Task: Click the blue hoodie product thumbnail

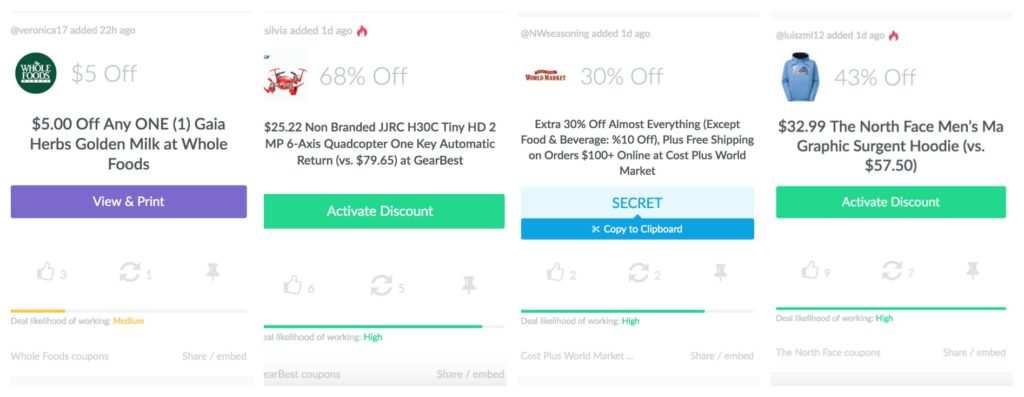Action: tap(800, 77)
